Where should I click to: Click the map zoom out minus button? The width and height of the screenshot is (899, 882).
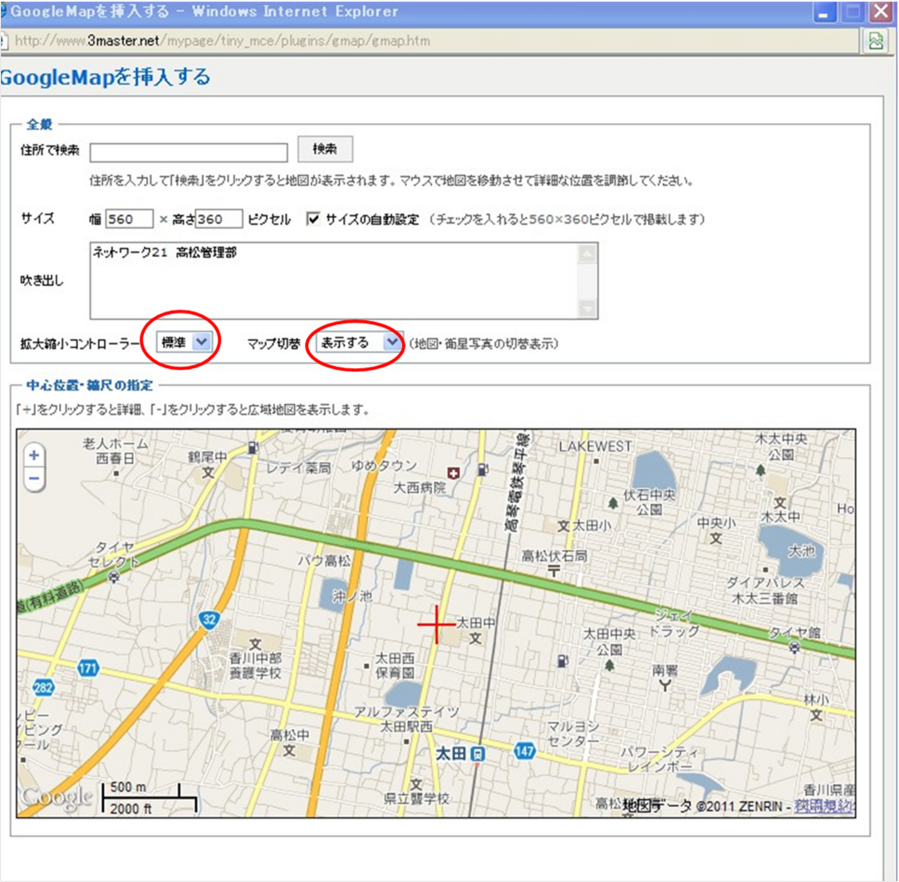click(x=34, y=478)
